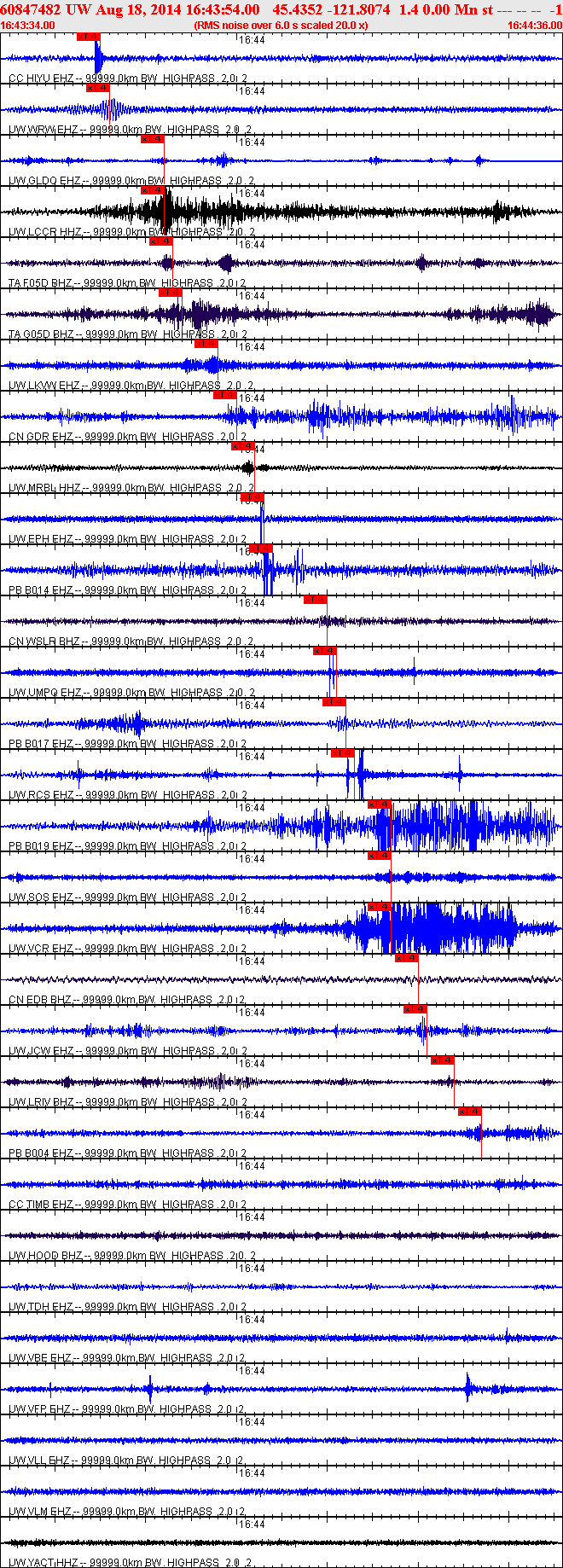563x1568 pixels.
Task: Click the UW LCCR HHZ station label
Action: click(x=44, y=232)
